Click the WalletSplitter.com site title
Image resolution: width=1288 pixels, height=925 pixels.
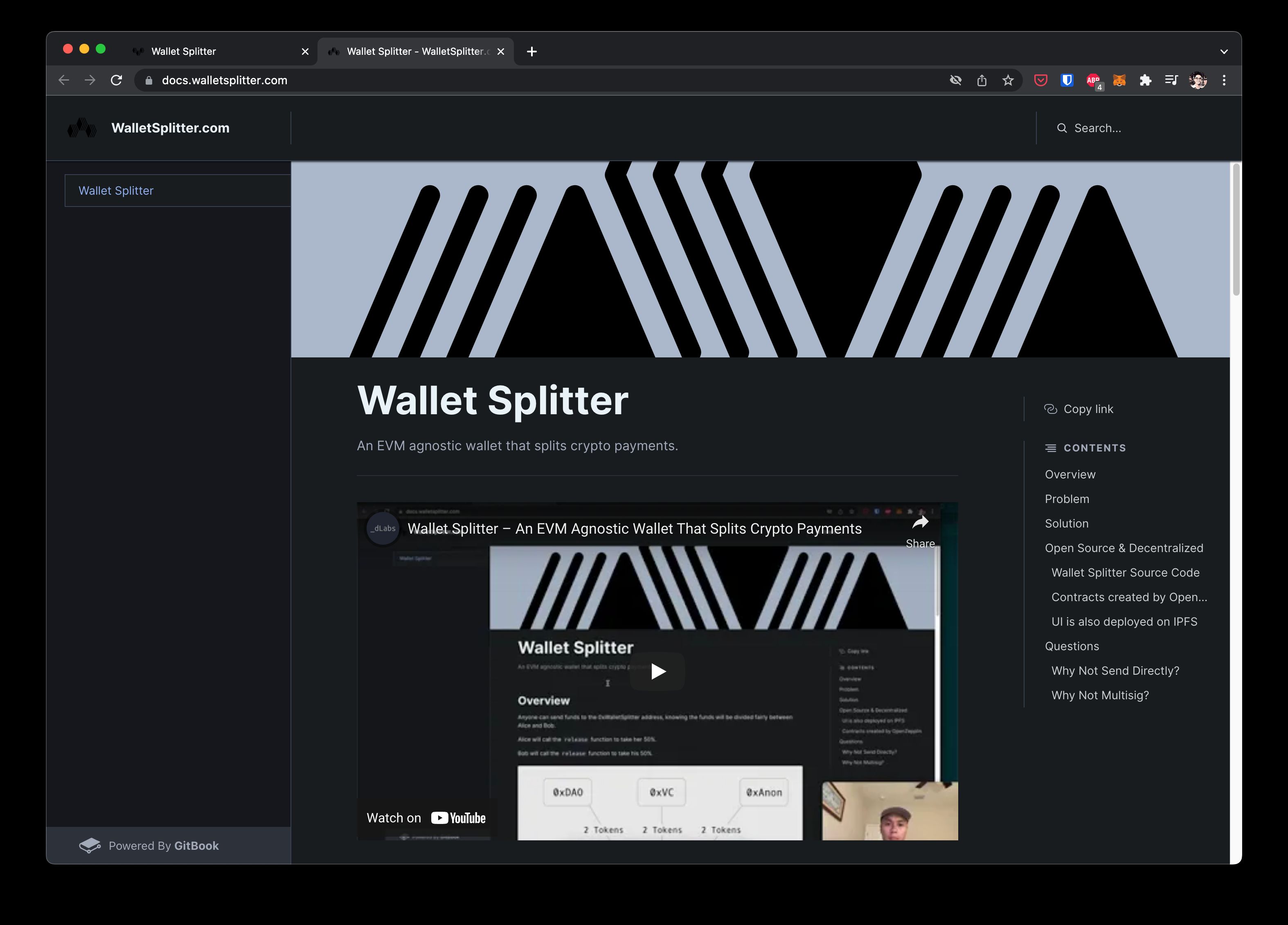pyautogui.click(x=170, y=128)
